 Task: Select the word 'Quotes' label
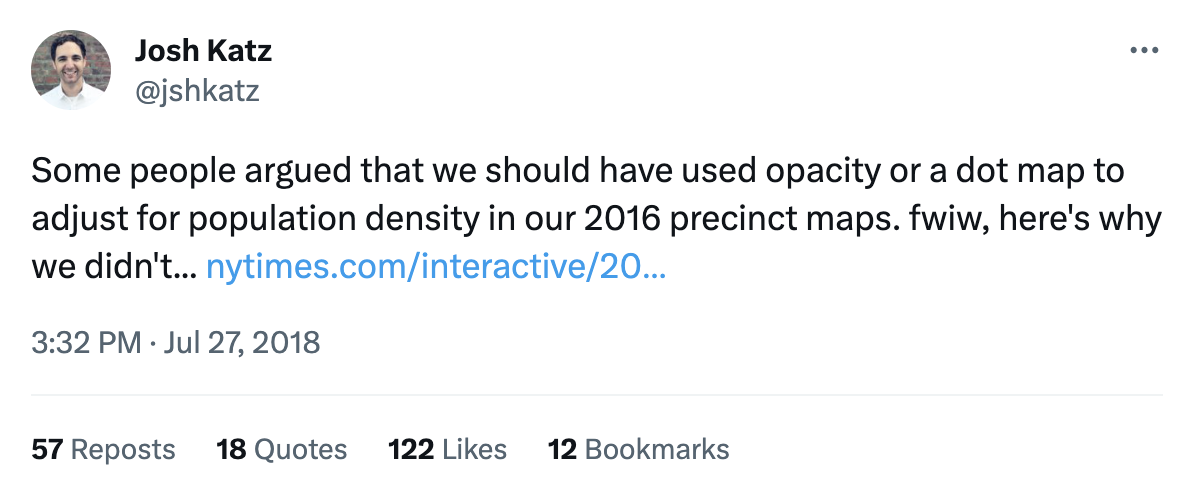pos(301,450)
